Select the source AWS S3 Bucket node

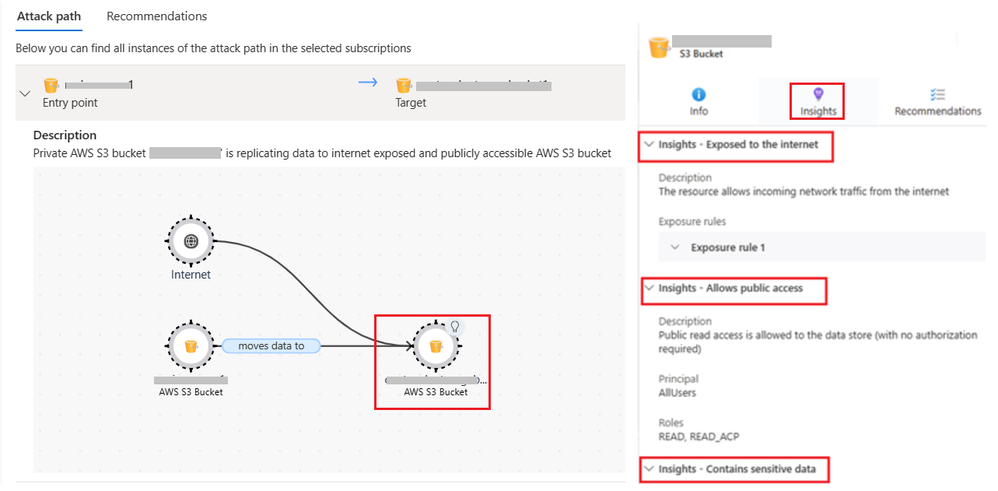tap(190, 346)
